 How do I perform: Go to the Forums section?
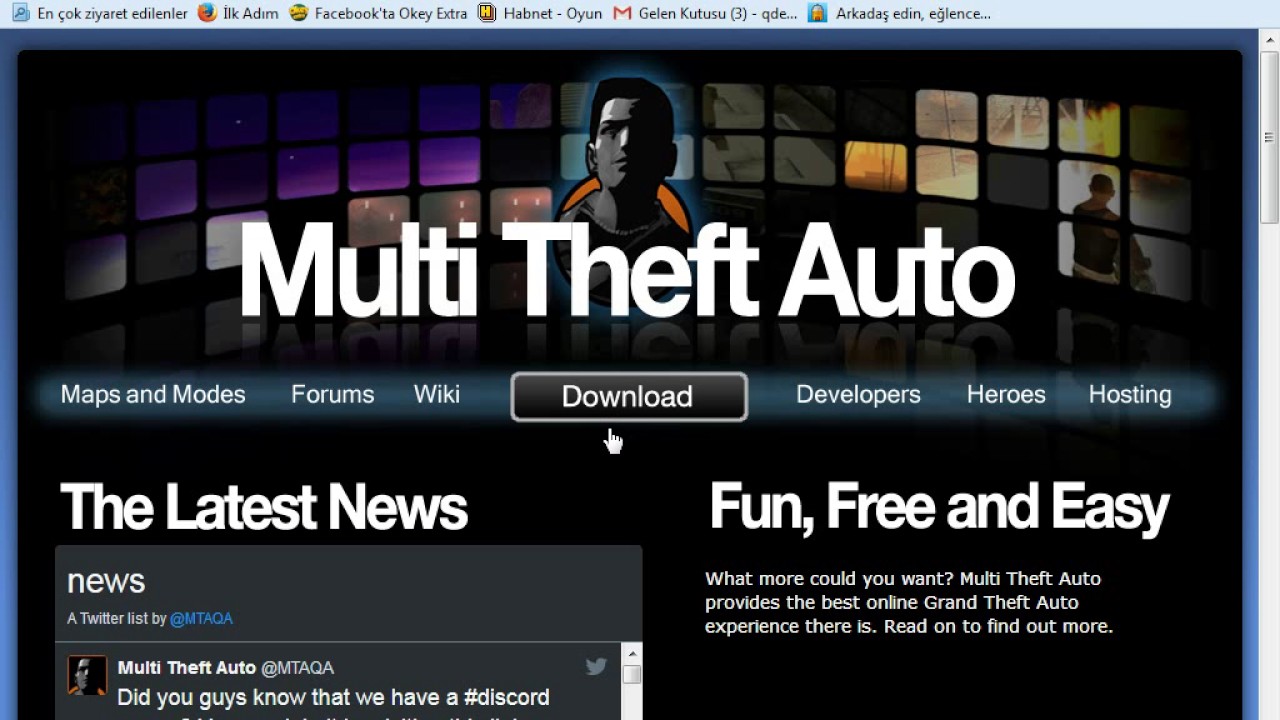(332, 394)
